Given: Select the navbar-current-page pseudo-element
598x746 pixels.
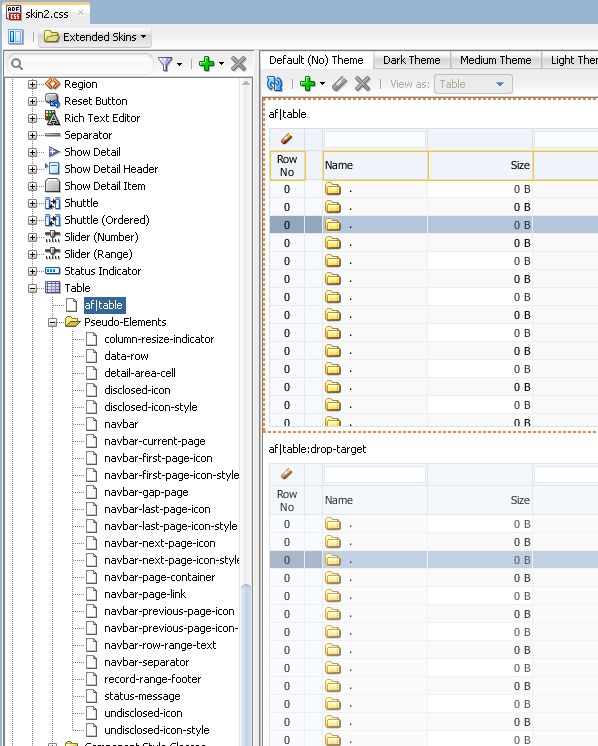Looking at the screenshot, I should [x=155, y=441].
